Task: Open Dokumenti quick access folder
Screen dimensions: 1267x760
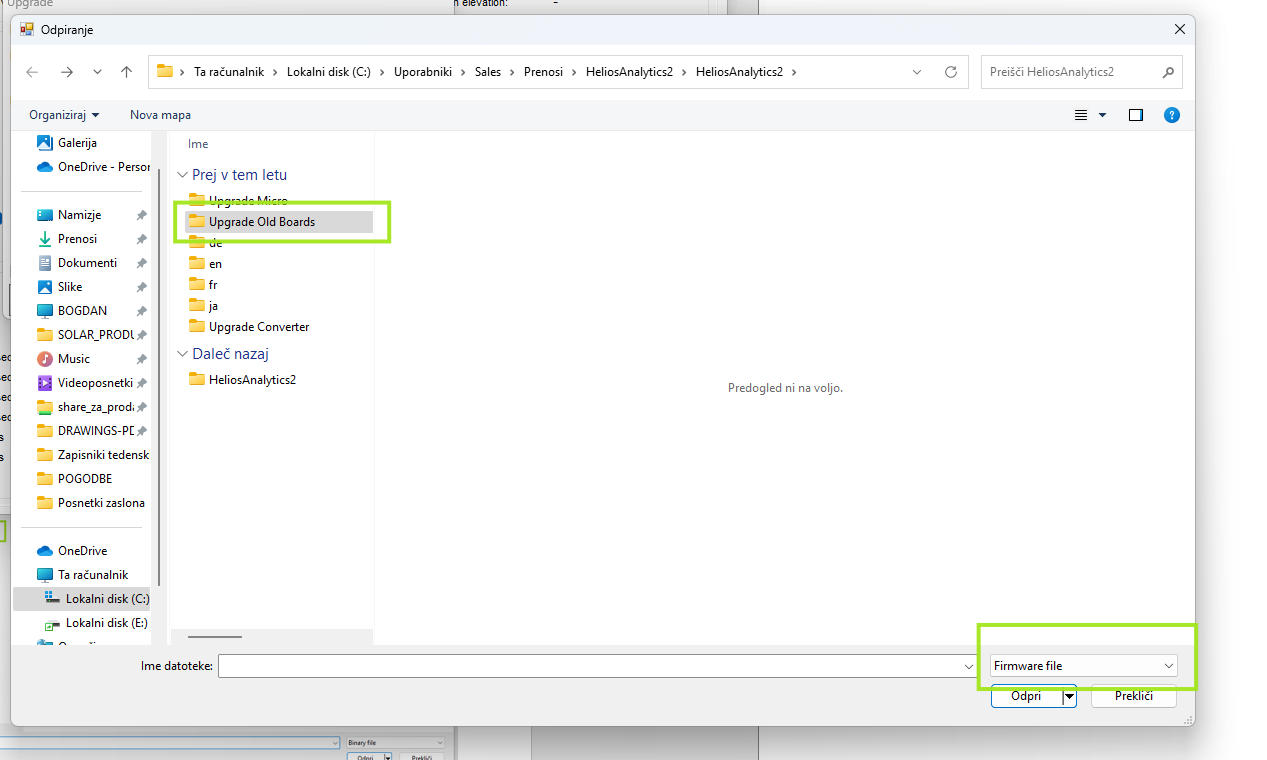Action: [85, 263]
